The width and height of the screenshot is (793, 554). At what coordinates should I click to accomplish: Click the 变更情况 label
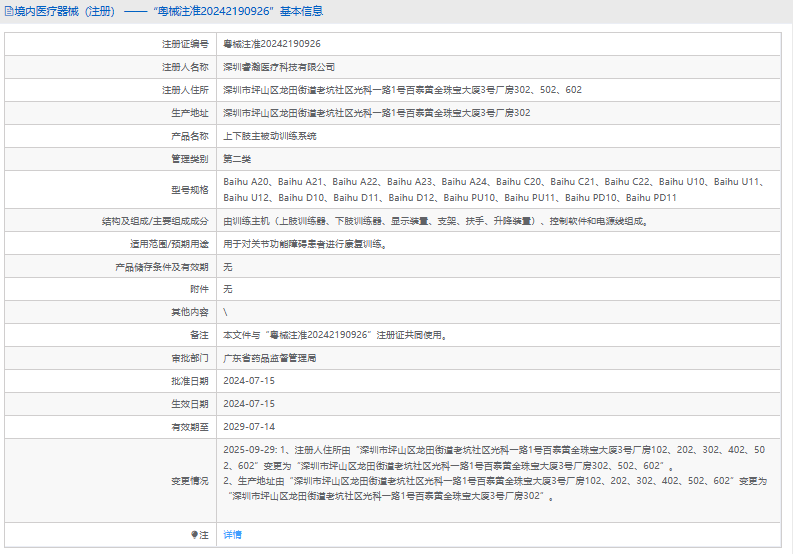[x=190, y=481]
